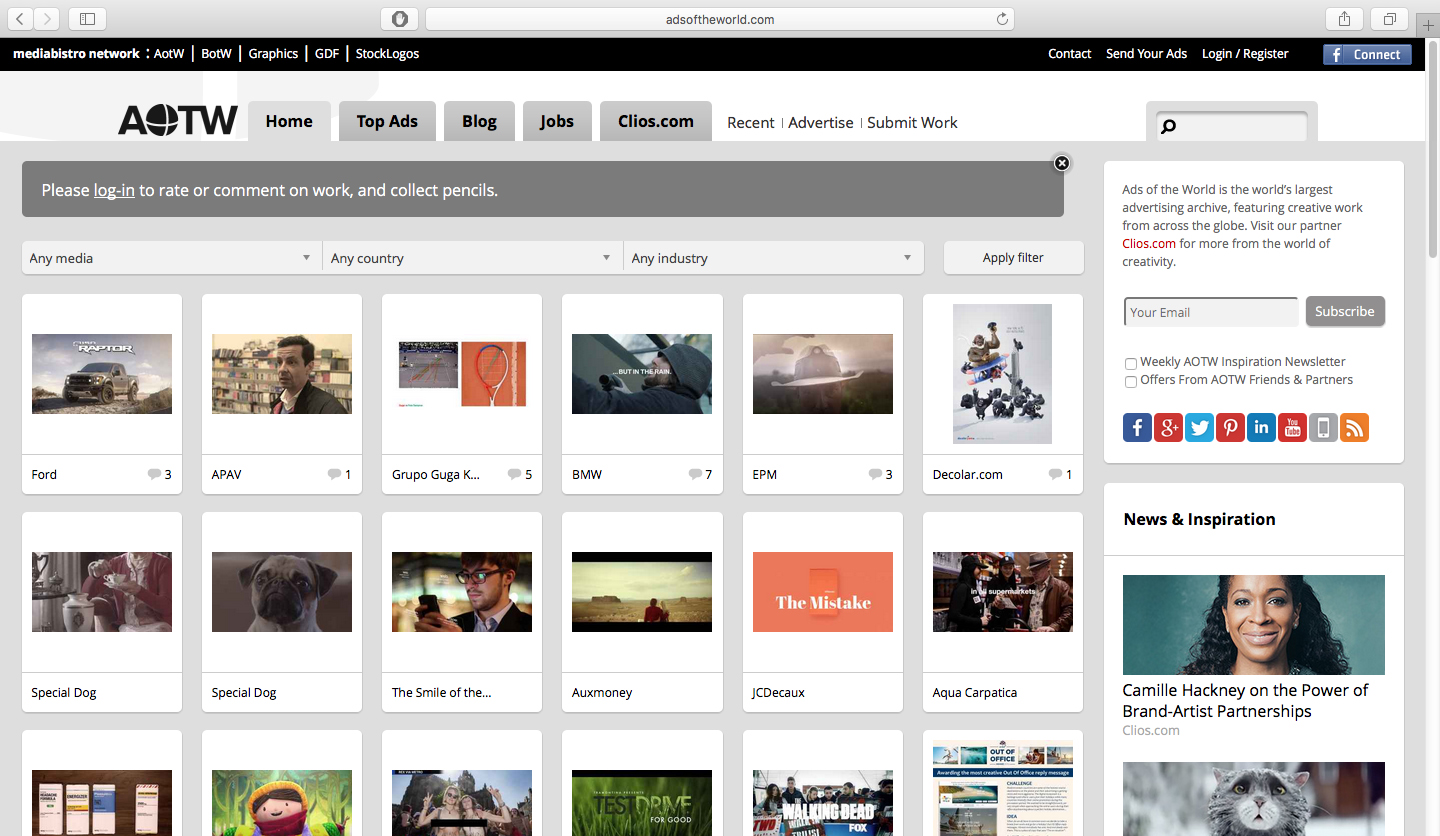Click the Auxmoney ad title
This screenshot has width=1440, height=836.
[x=602, y=692]
